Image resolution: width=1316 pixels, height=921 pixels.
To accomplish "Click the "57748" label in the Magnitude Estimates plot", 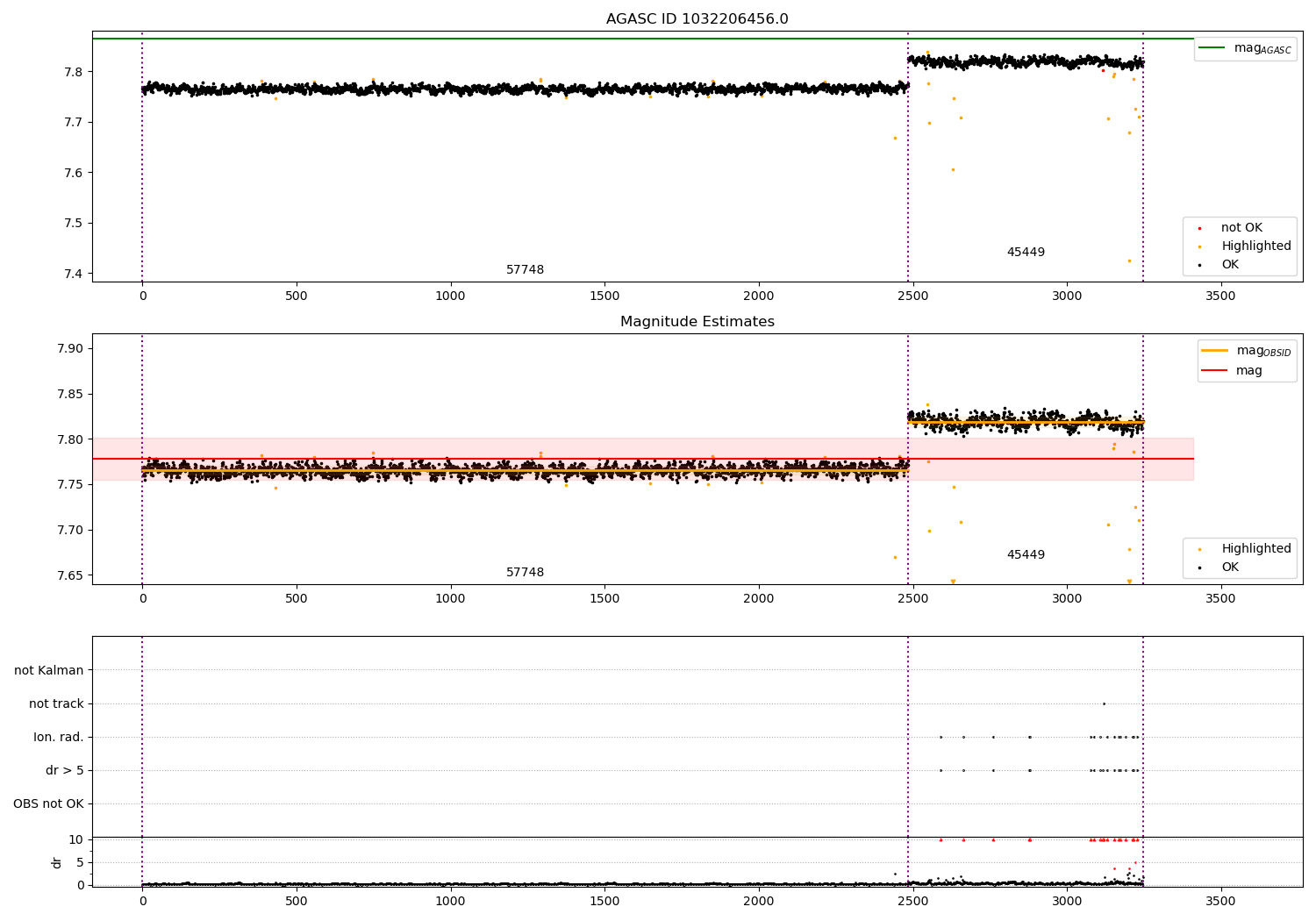I will [x=525, y=573].
